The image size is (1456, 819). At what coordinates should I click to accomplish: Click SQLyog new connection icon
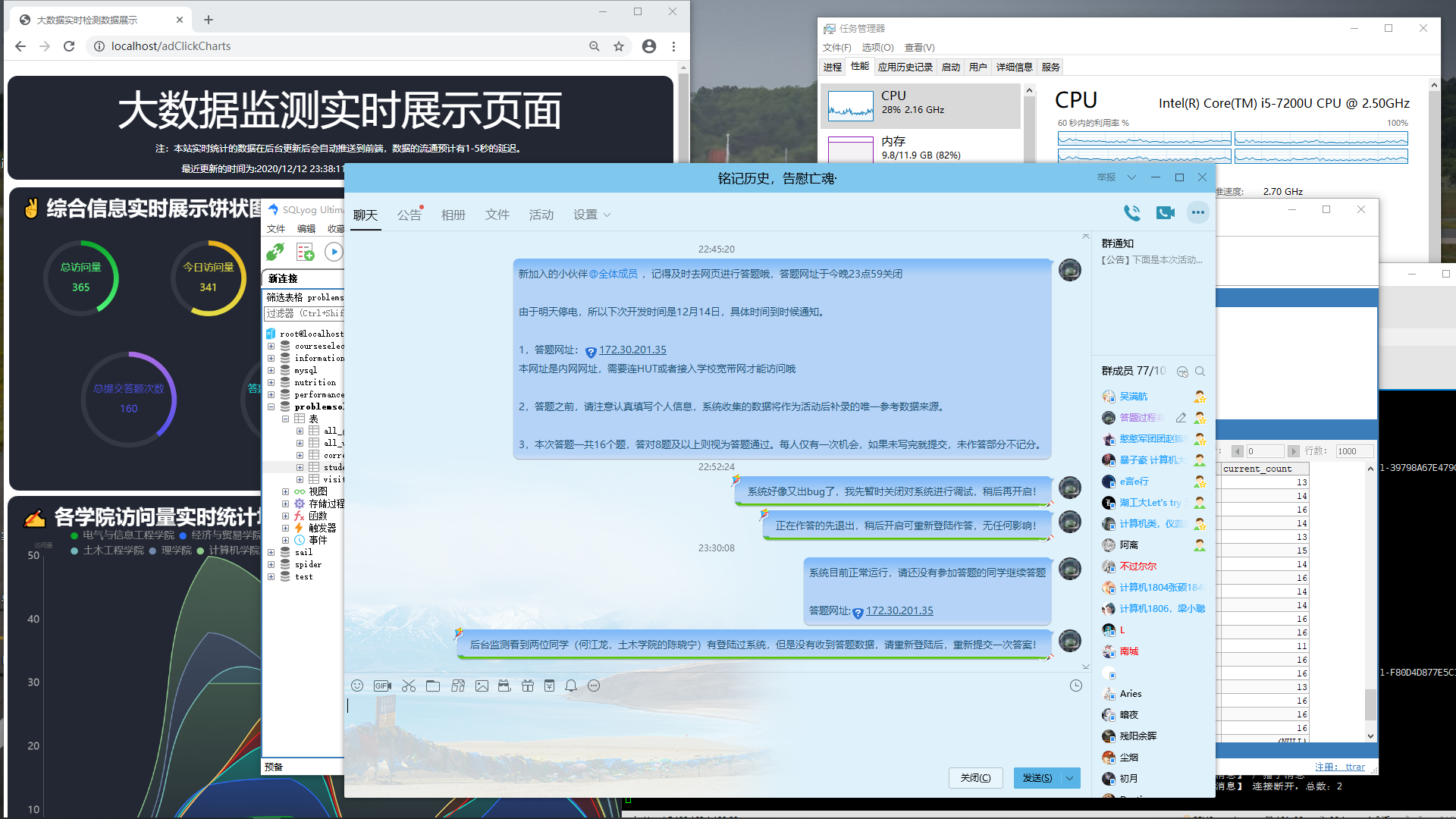pos(275,252)
